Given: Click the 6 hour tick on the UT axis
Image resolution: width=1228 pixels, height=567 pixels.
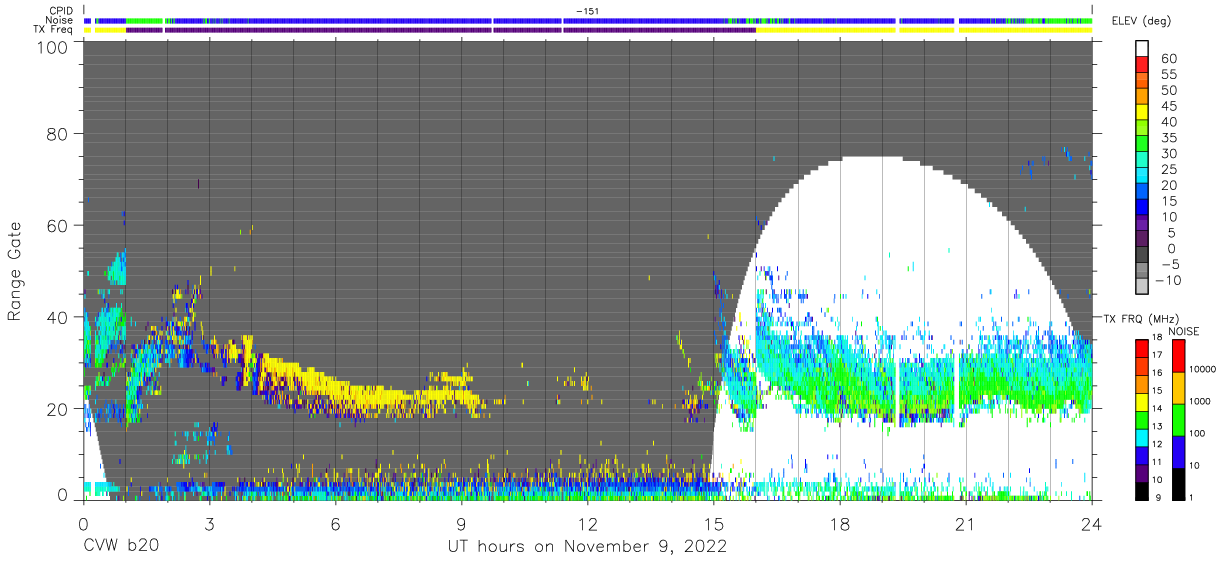Looking at the screenshot, I should [335, 522].
